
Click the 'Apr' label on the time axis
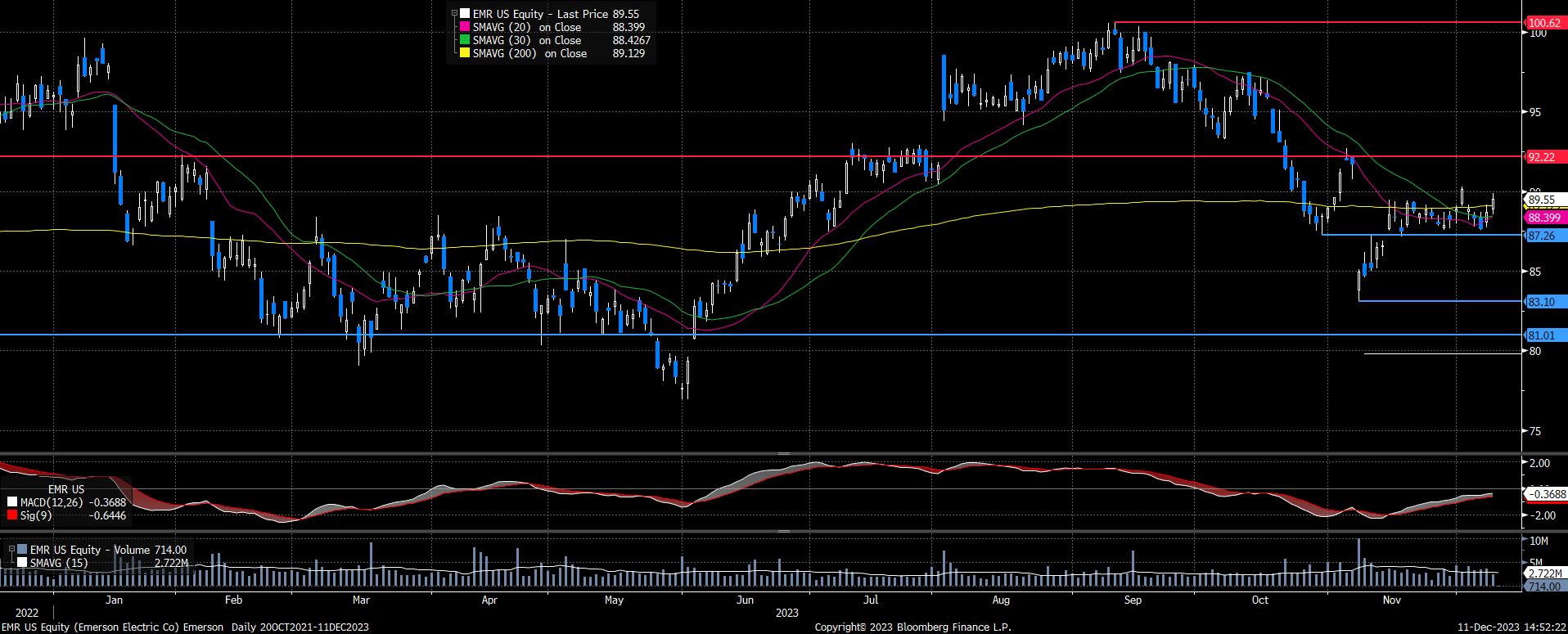coord(489,600)
